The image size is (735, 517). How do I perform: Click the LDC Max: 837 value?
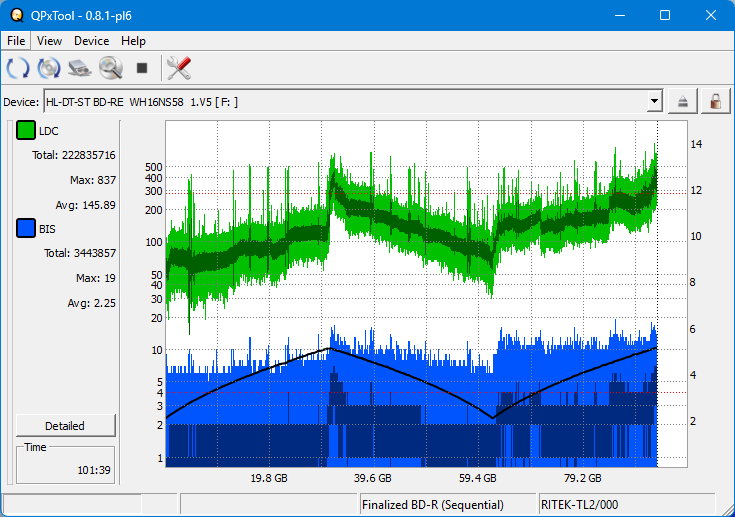click(x=93, y=180)
